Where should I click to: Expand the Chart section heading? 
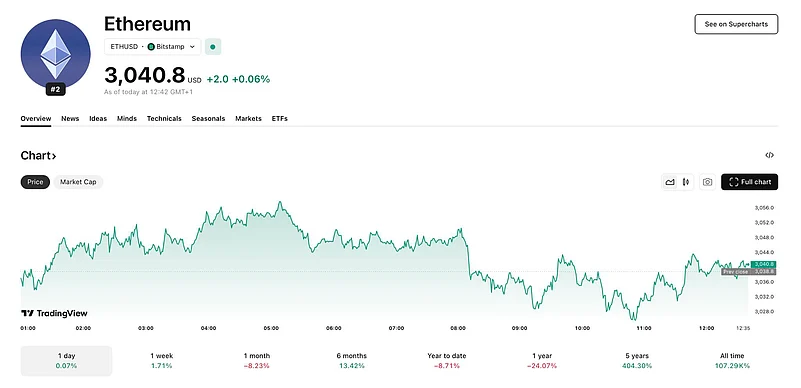pyautogui.click(x=38, y=156)
